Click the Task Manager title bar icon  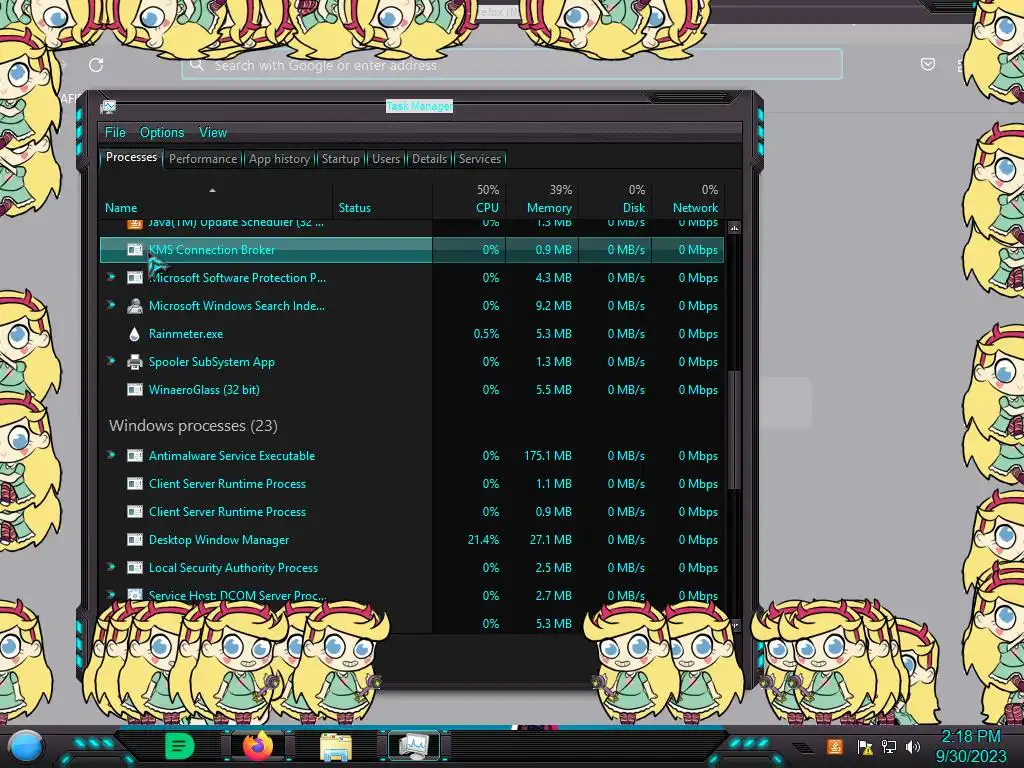(108, 106)
